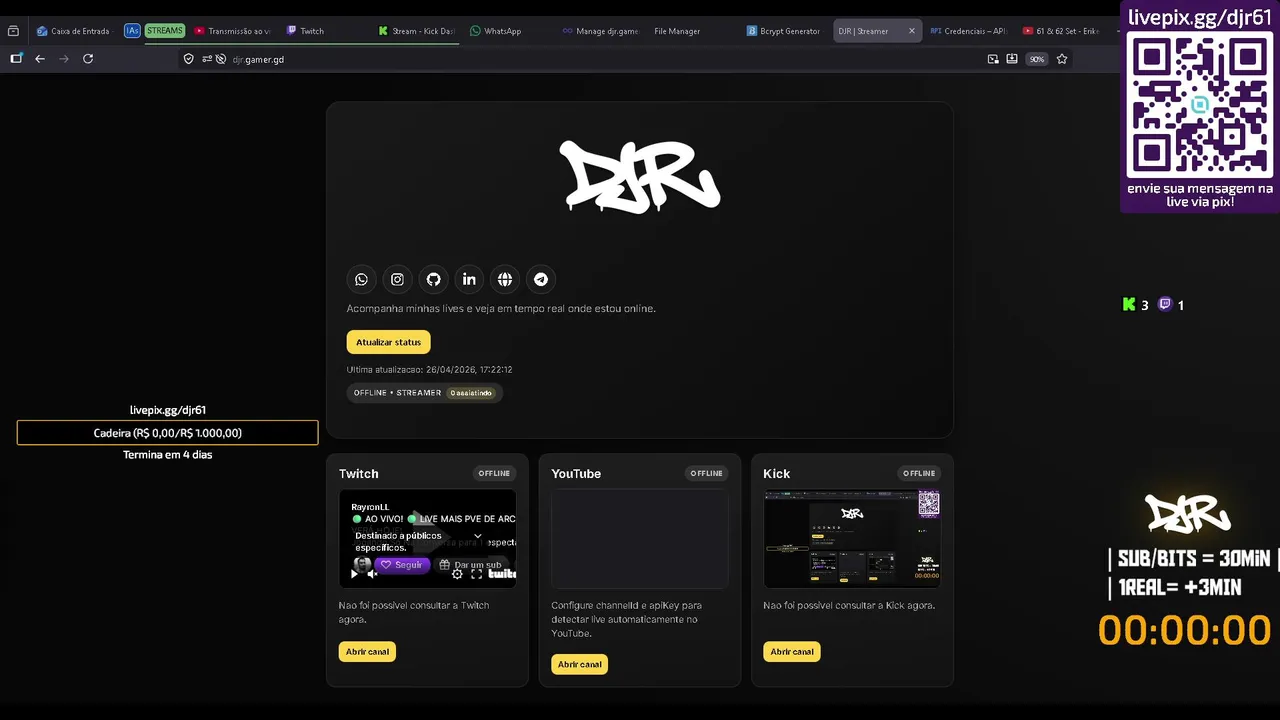Reload the page with refresh icon
The height and width of the screenshot is (720, 1280).
(x=88, y=59)
